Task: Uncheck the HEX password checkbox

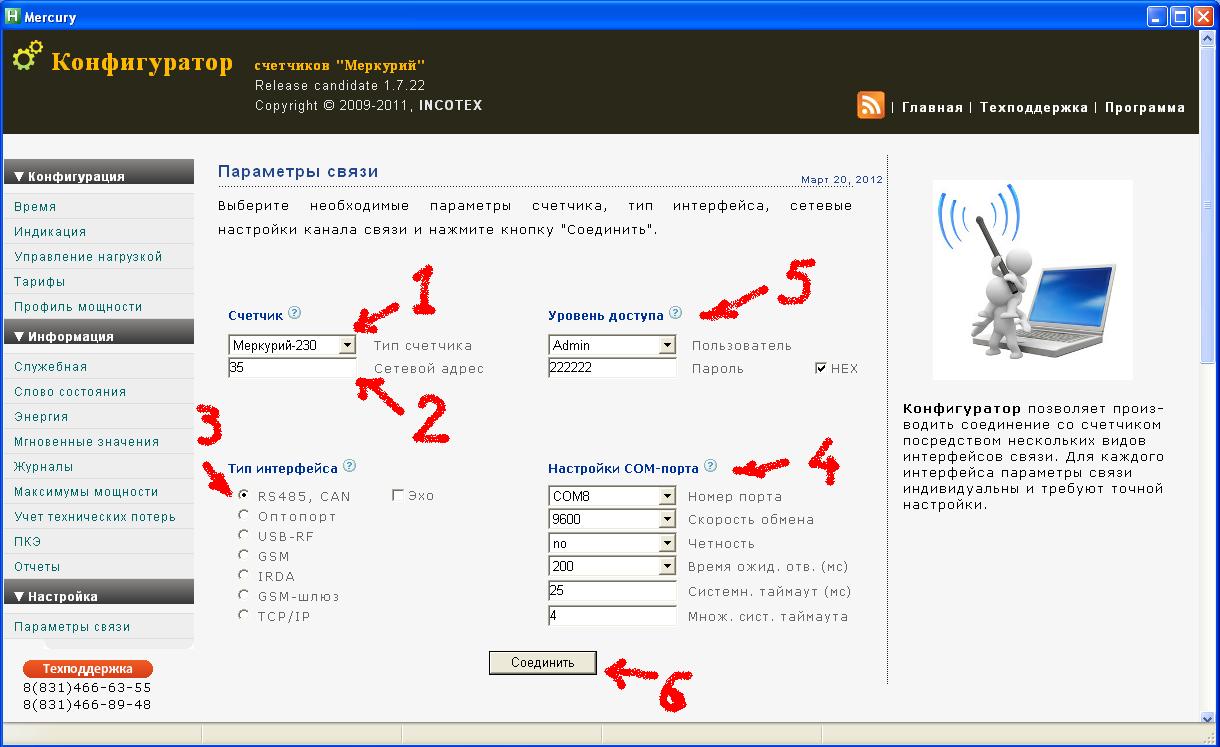Action: click(821, 368)
